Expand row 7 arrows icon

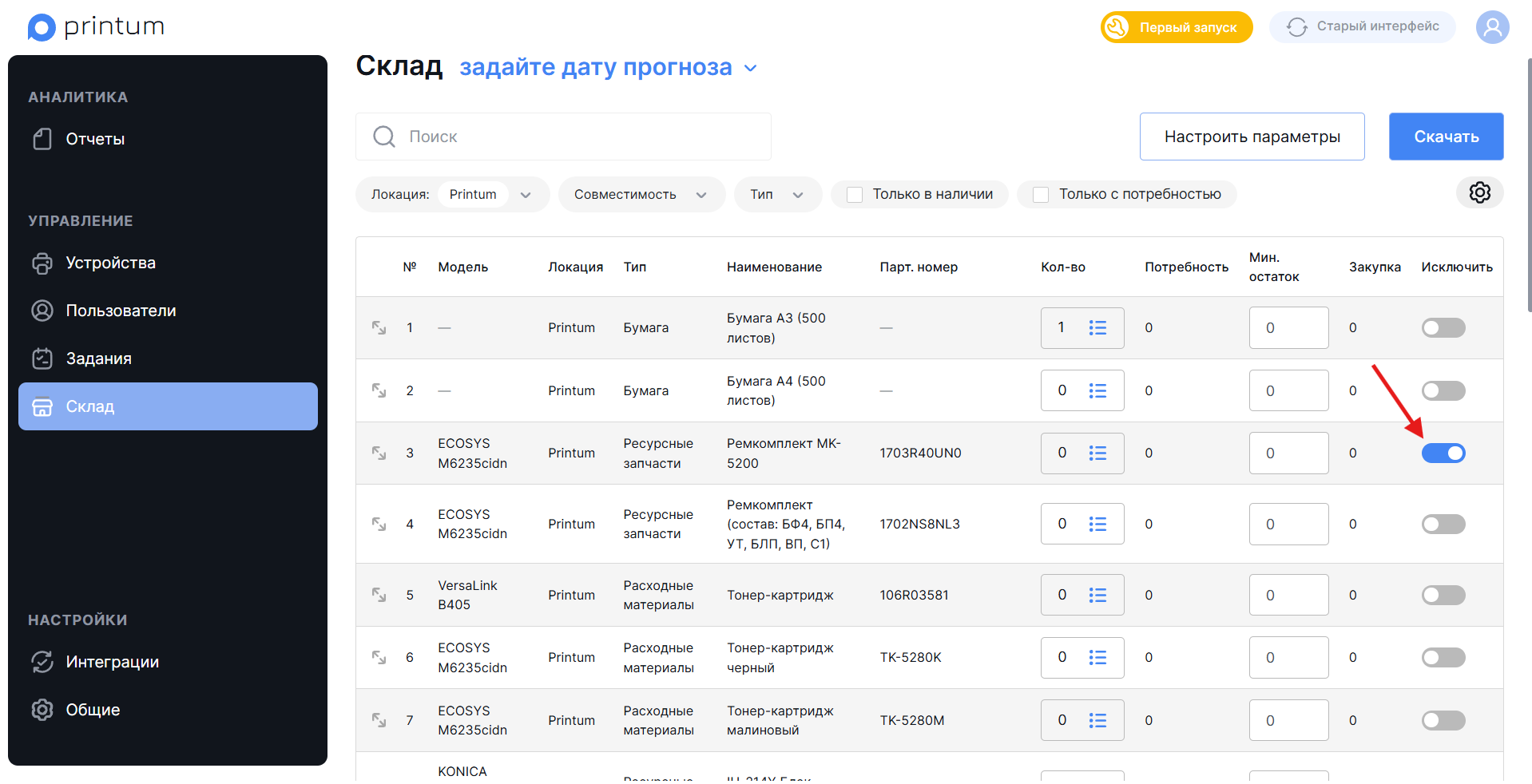[379, 720]
